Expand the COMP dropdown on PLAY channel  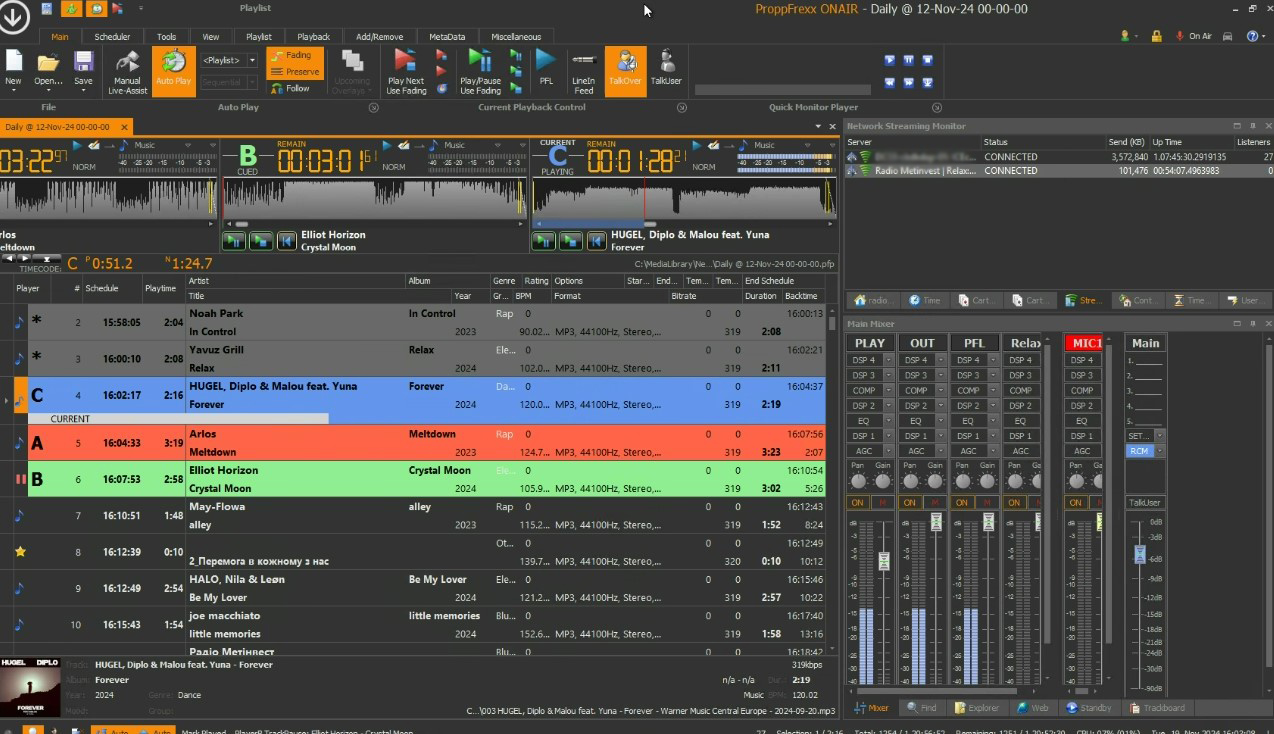click(x=889, y=391)
